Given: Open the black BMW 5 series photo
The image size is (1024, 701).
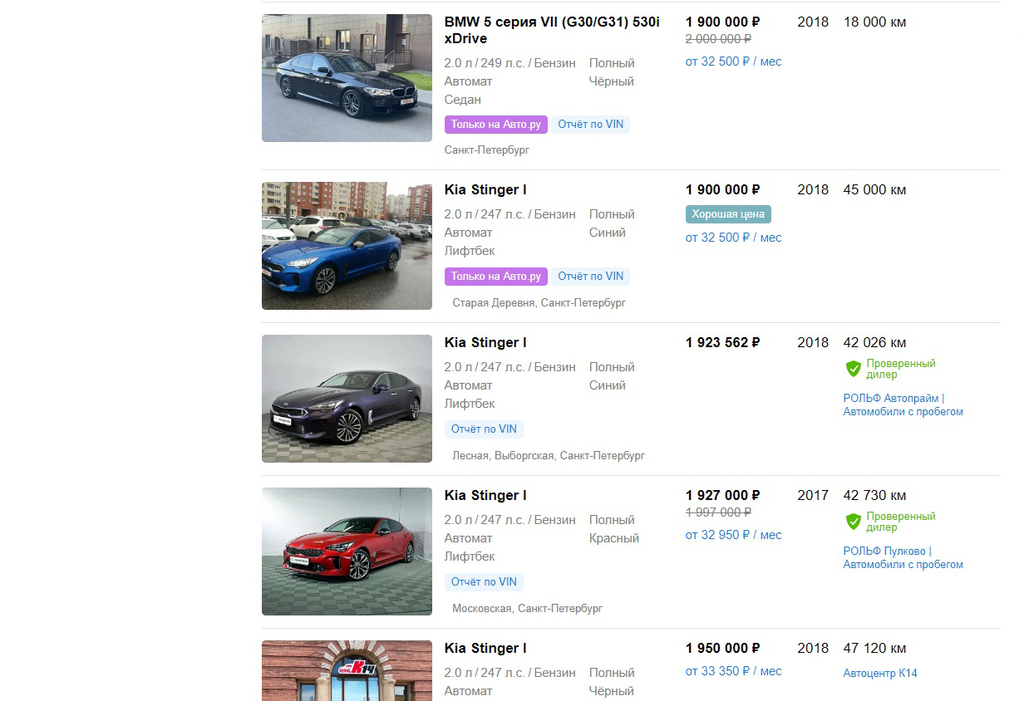Looking at the screenshot, I should click(347, 78).
